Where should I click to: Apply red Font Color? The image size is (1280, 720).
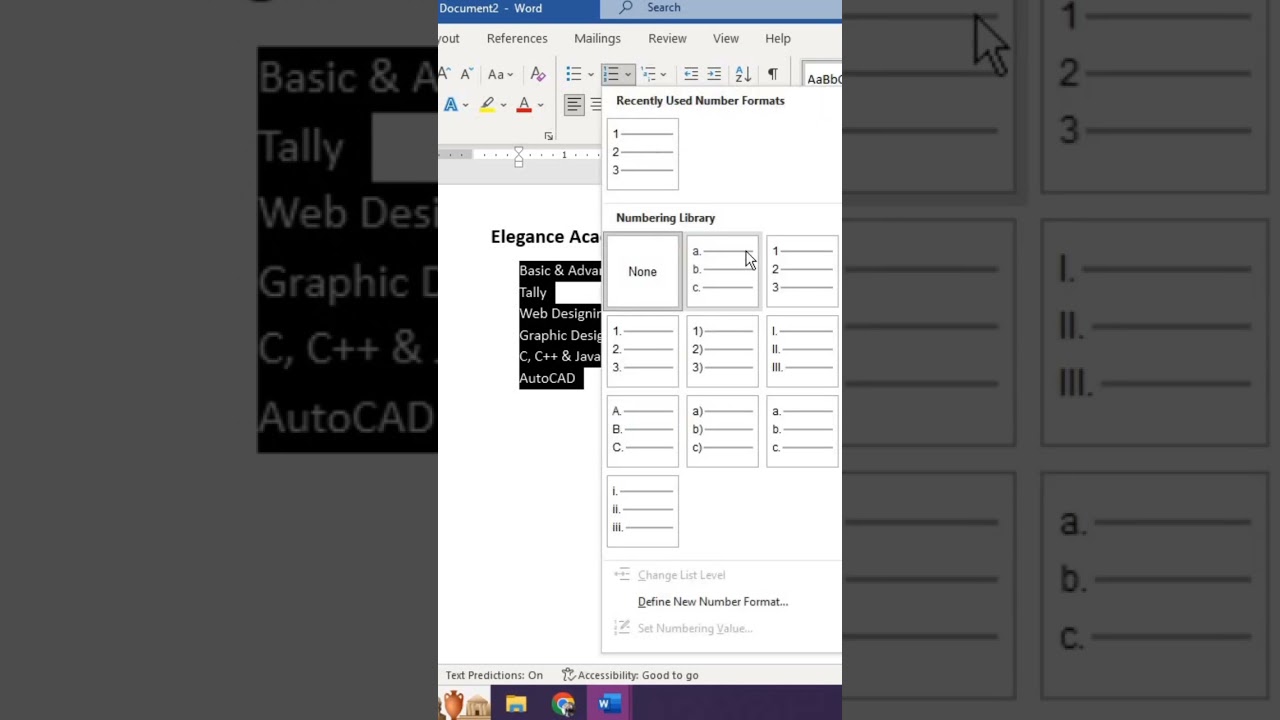524,104
